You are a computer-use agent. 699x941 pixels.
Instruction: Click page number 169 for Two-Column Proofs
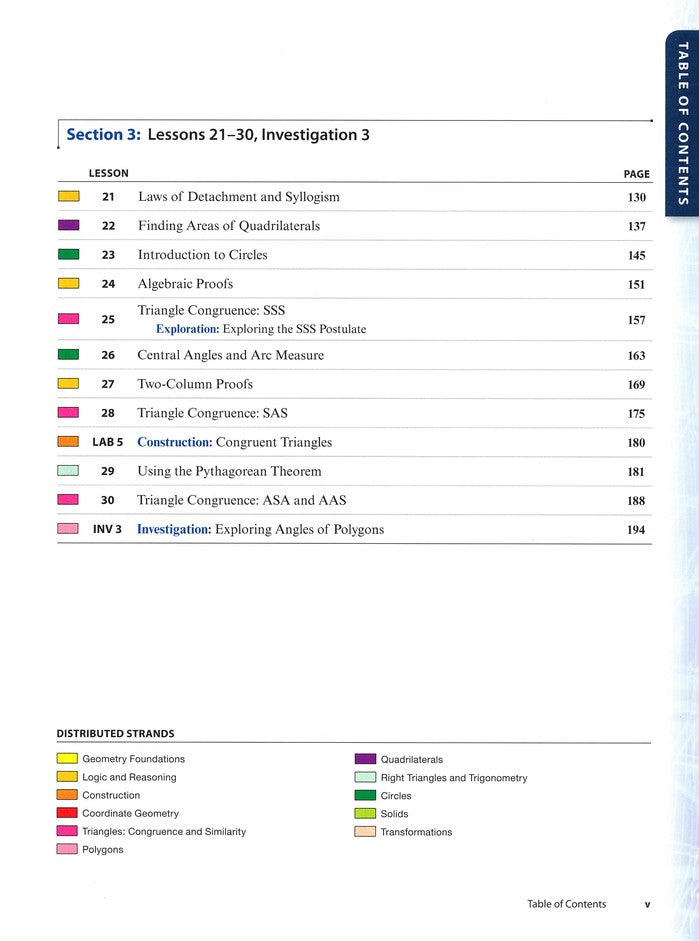coord(636,385)
